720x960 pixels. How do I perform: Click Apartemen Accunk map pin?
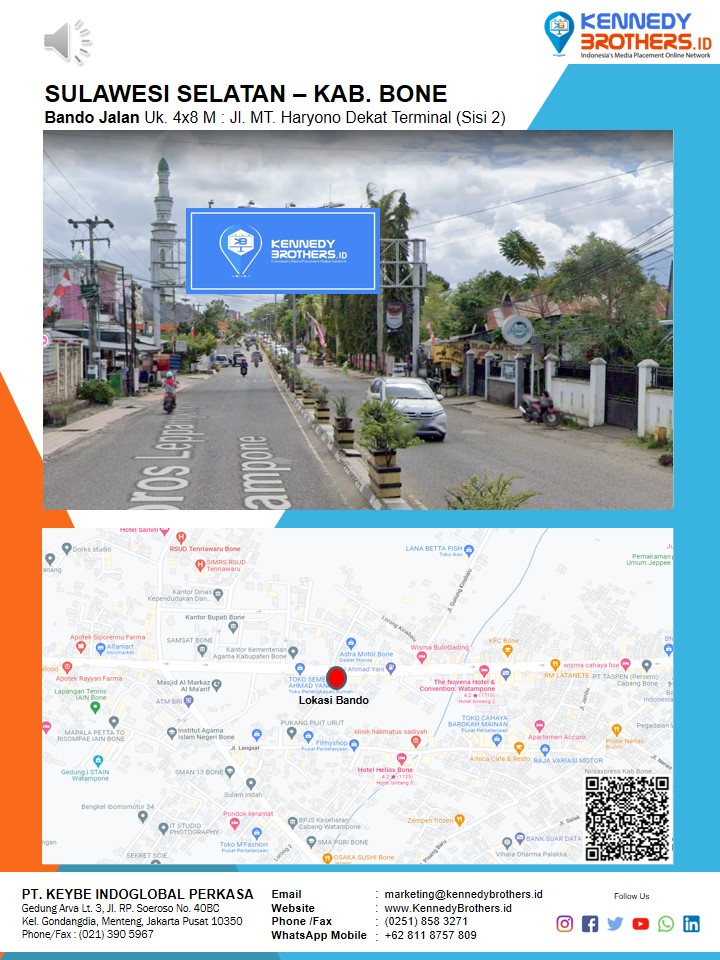click(x=539, y=726)
